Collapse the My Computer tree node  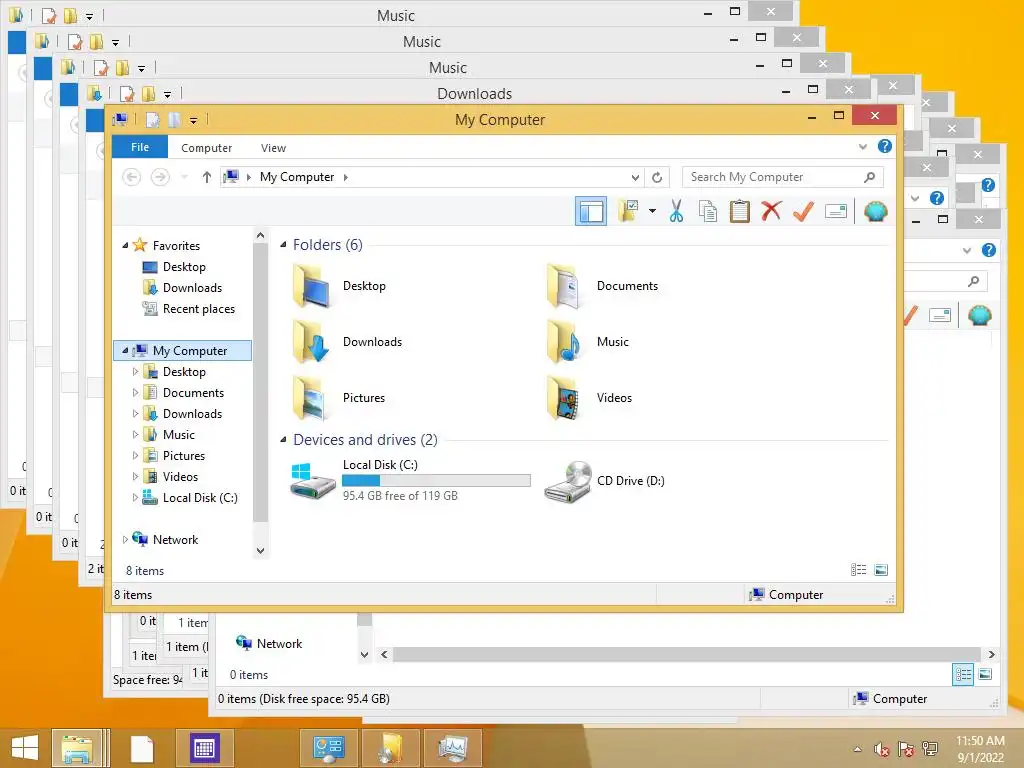tap(125, 351)
